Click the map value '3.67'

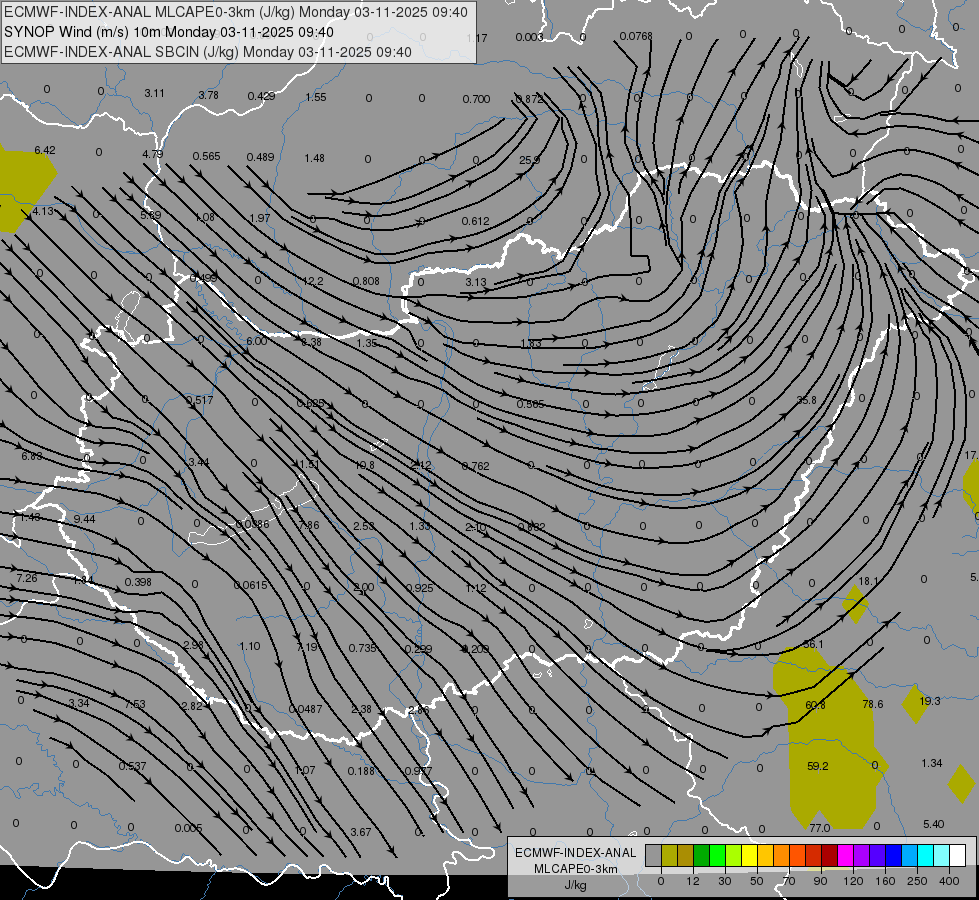pos(361,832)
